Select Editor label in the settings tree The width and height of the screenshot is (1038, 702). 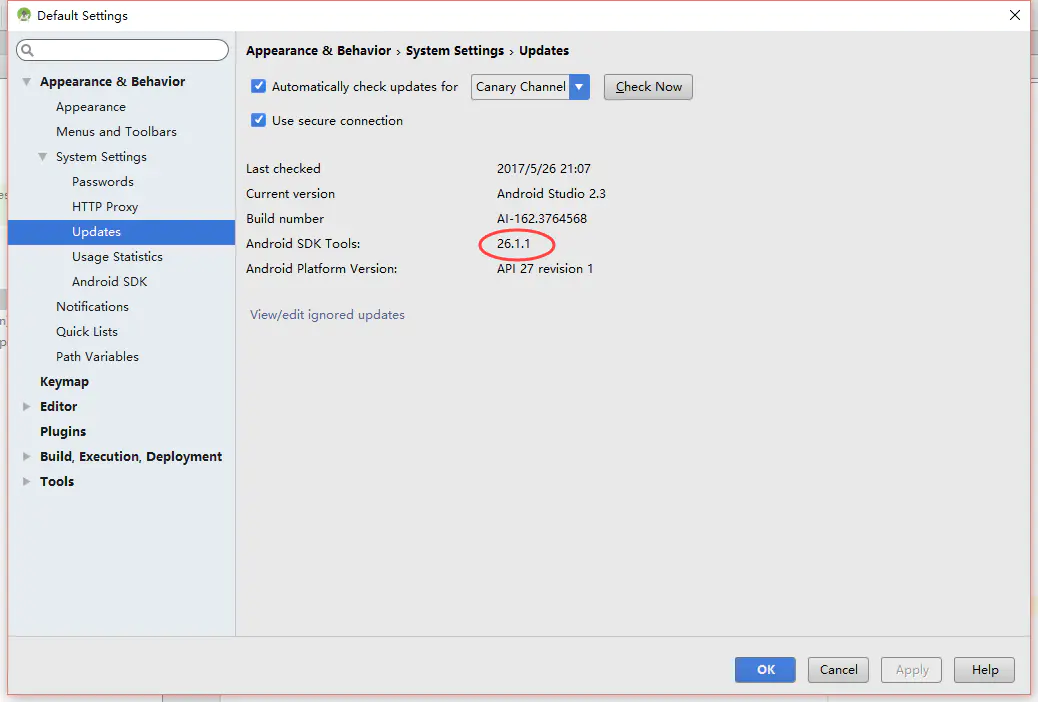(58, 407)
